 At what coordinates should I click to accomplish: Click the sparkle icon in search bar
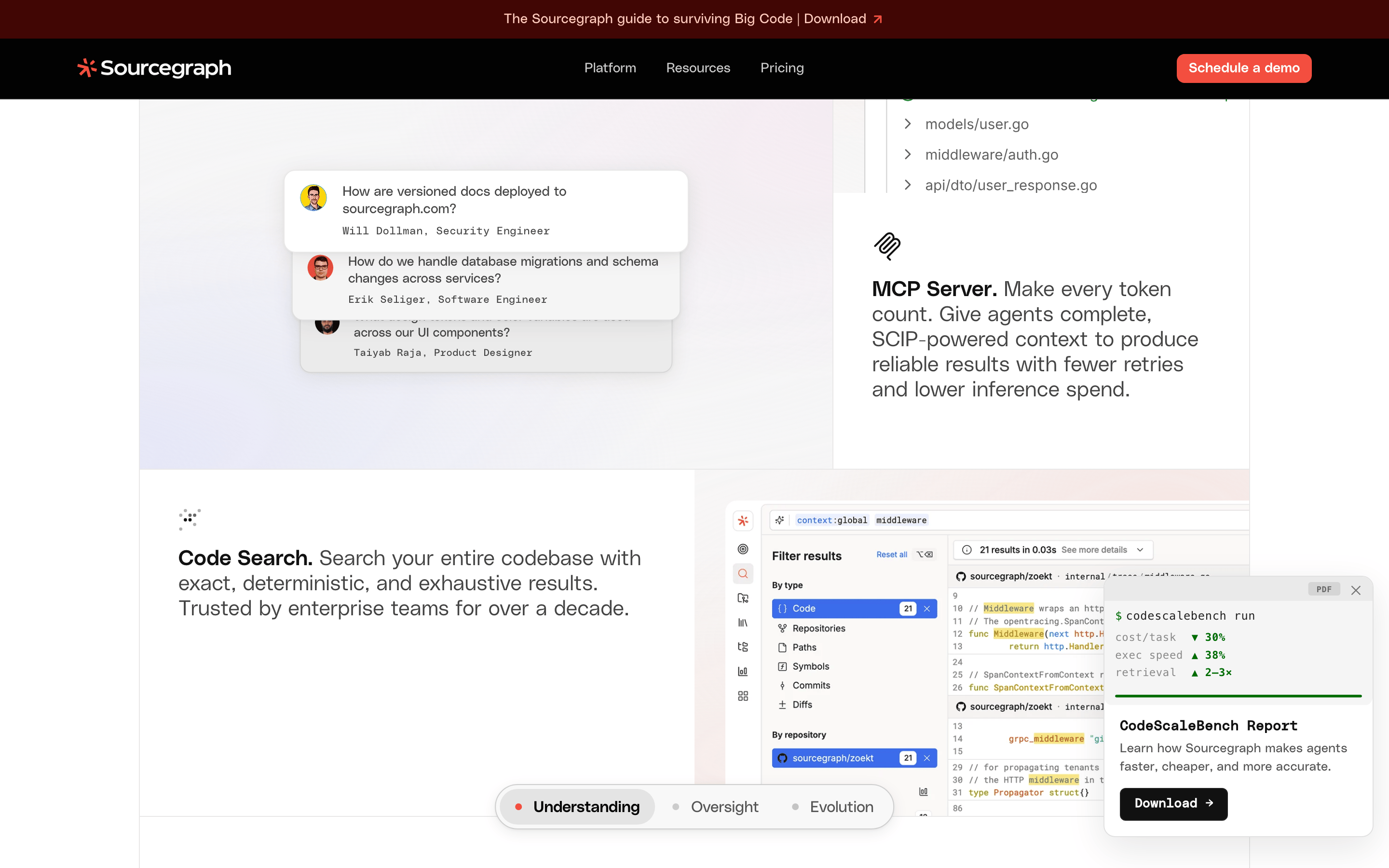point(779,520)
